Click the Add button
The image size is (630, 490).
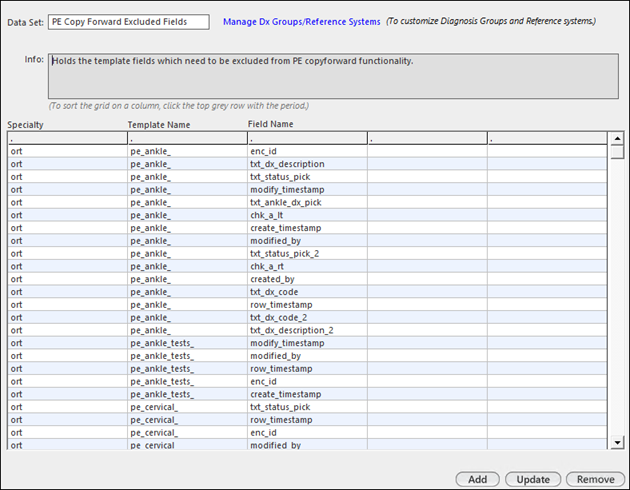pyautogui.click(x=477, y=479)
